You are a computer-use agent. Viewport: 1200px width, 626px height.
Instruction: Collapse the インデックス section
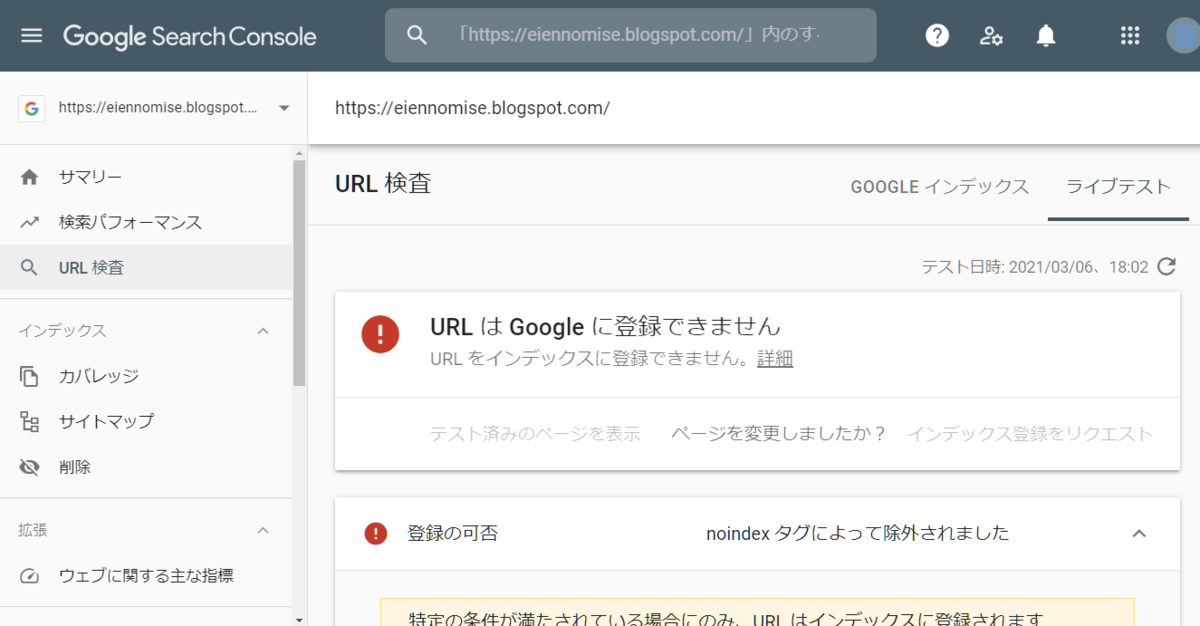tap(263, 330)
